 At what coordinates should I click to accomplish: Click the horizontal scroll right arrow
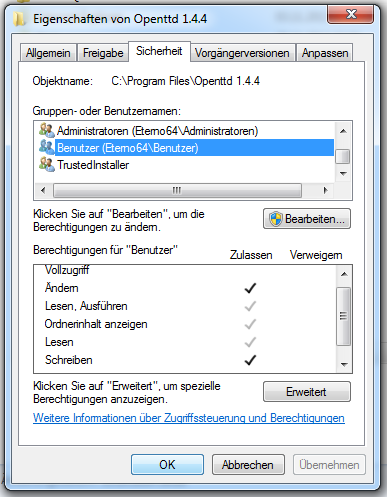(x=326, y=190)
